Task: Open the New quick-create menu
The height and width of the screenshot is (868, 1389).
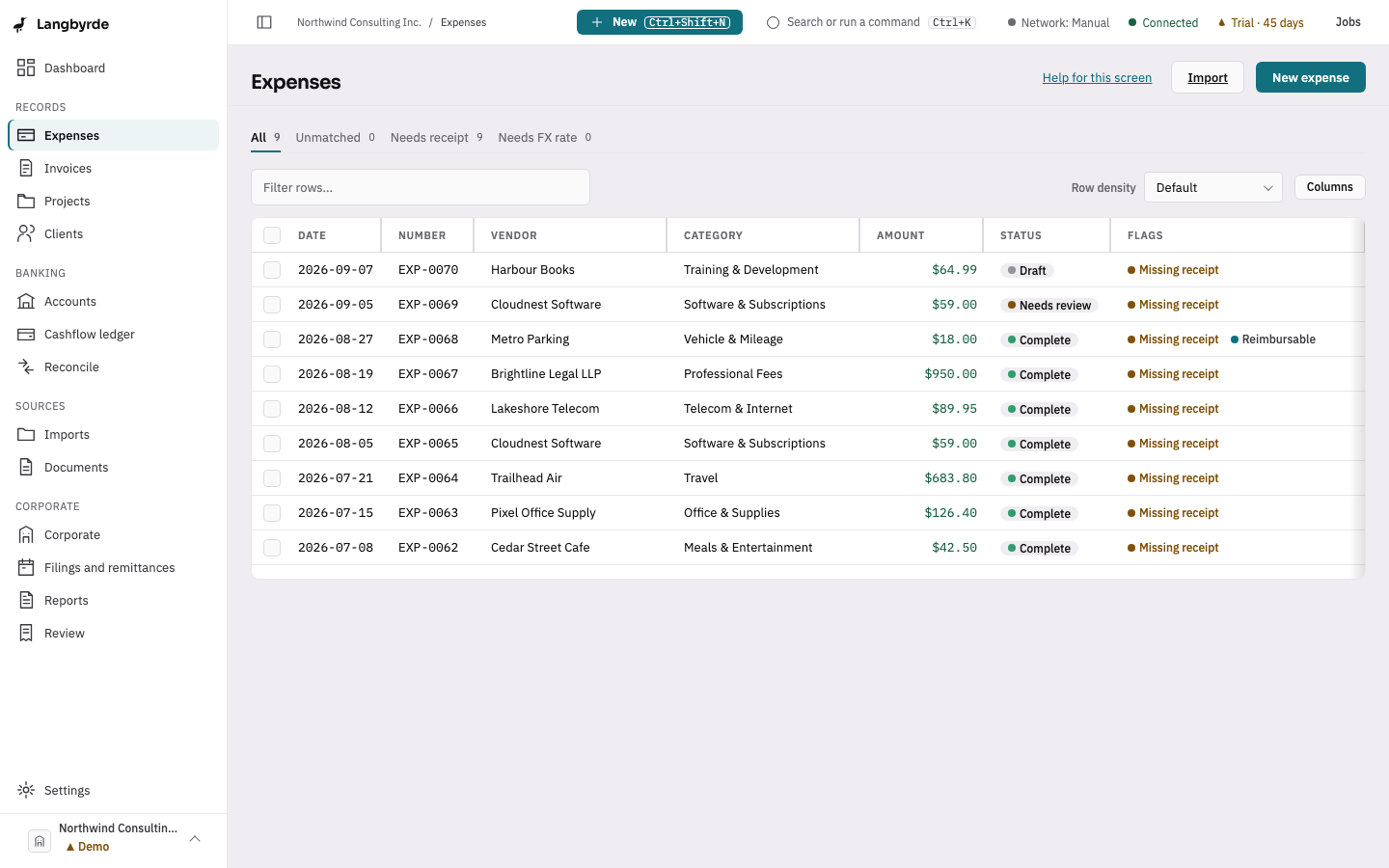Action: click(660, 22)
